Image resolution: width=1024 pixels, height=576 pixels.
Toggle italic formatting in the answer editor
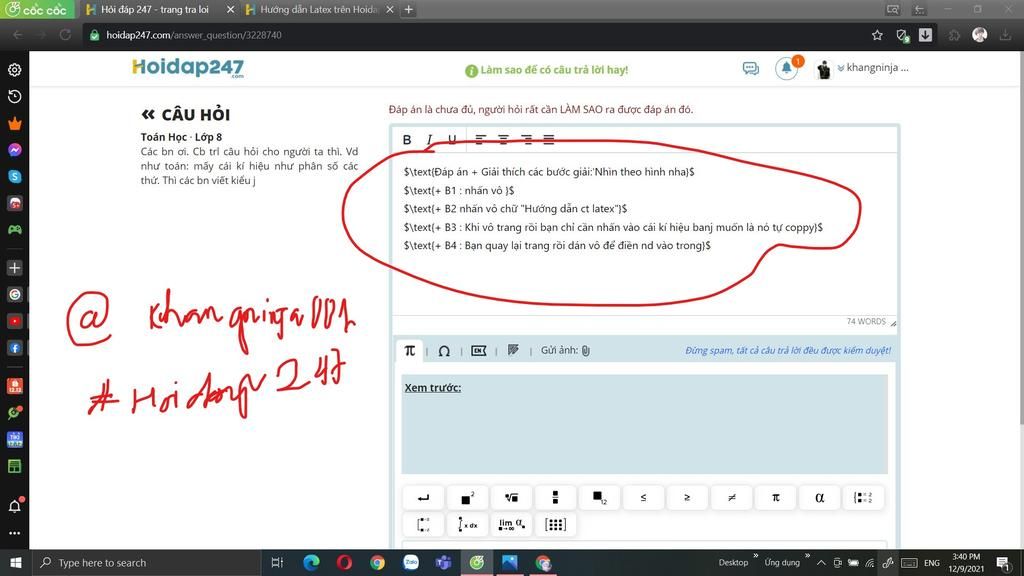pos(429,139)
